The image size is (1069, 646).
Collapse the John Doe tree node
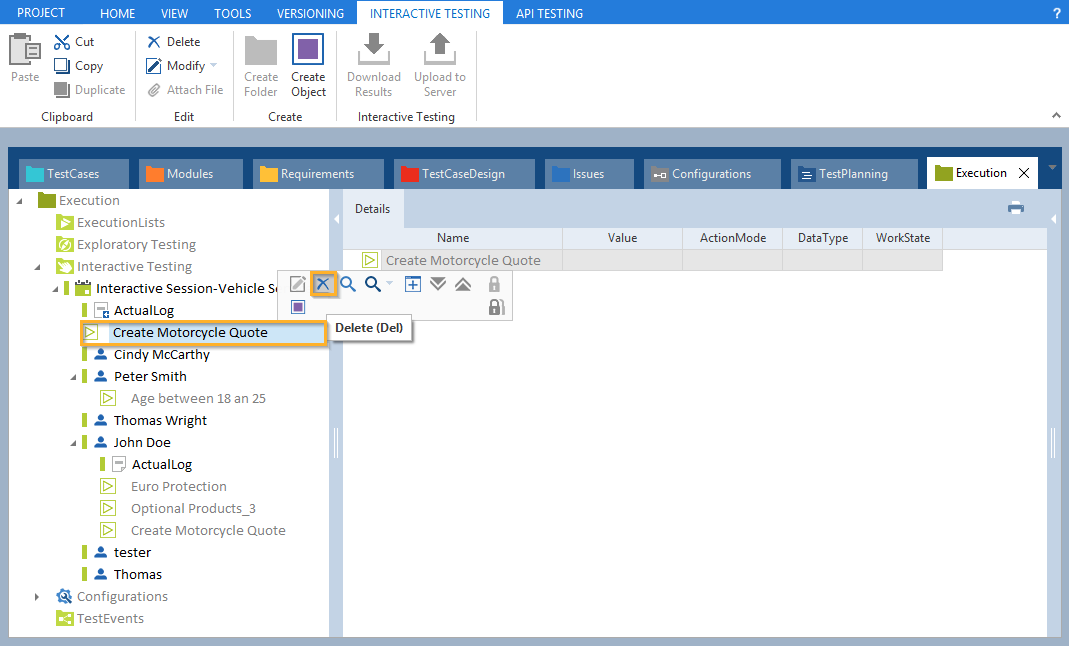(73, 443)
